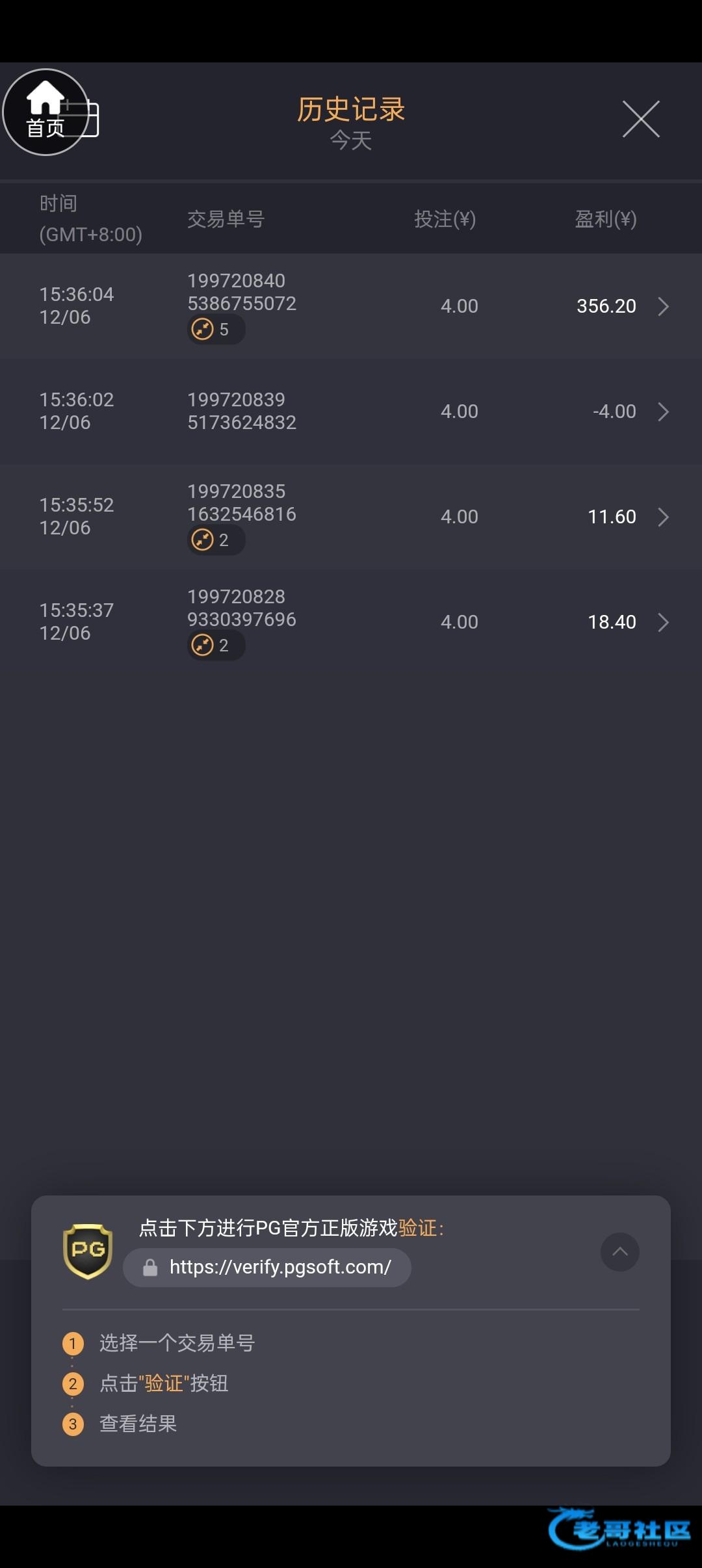Expand the 11.60 profit record arrow

(663, 517)
